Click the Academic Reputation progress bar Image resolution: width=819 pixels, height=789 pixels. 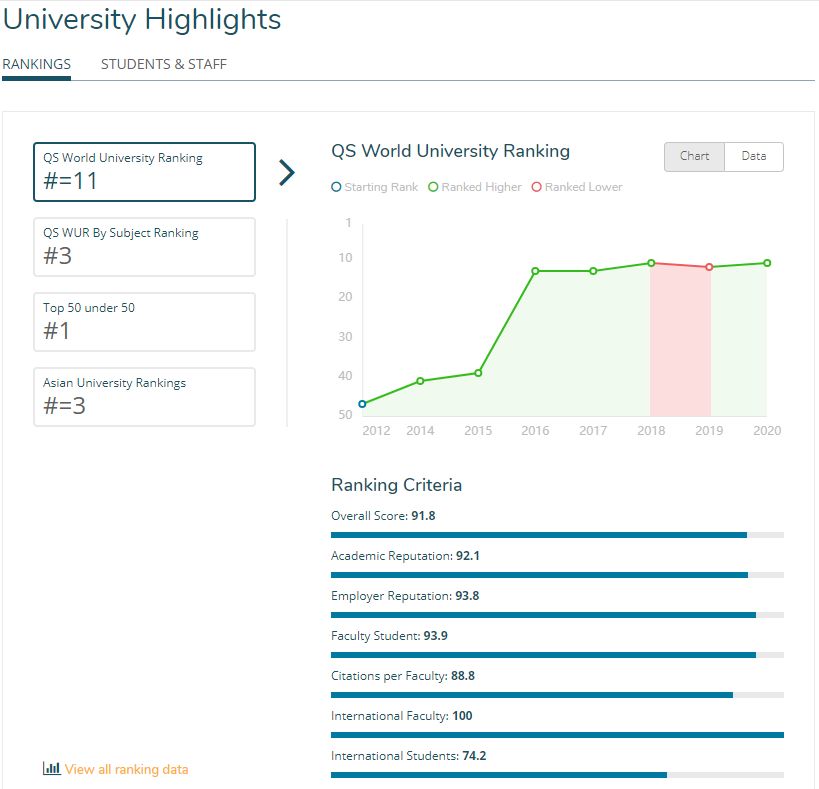[557, 575]
